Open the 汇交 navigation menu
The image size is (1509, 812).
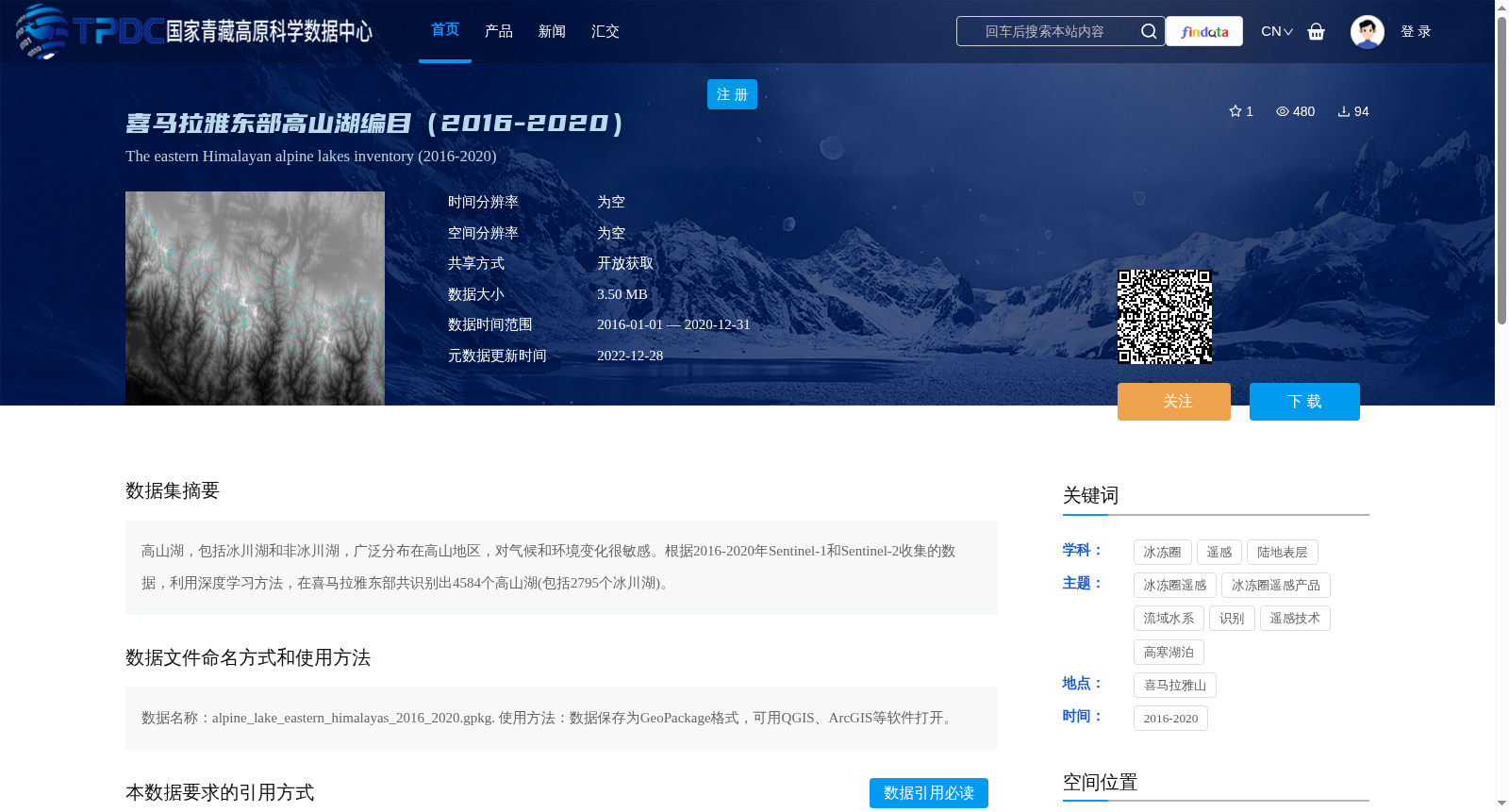pyautogui.click(x=605, y=31)
